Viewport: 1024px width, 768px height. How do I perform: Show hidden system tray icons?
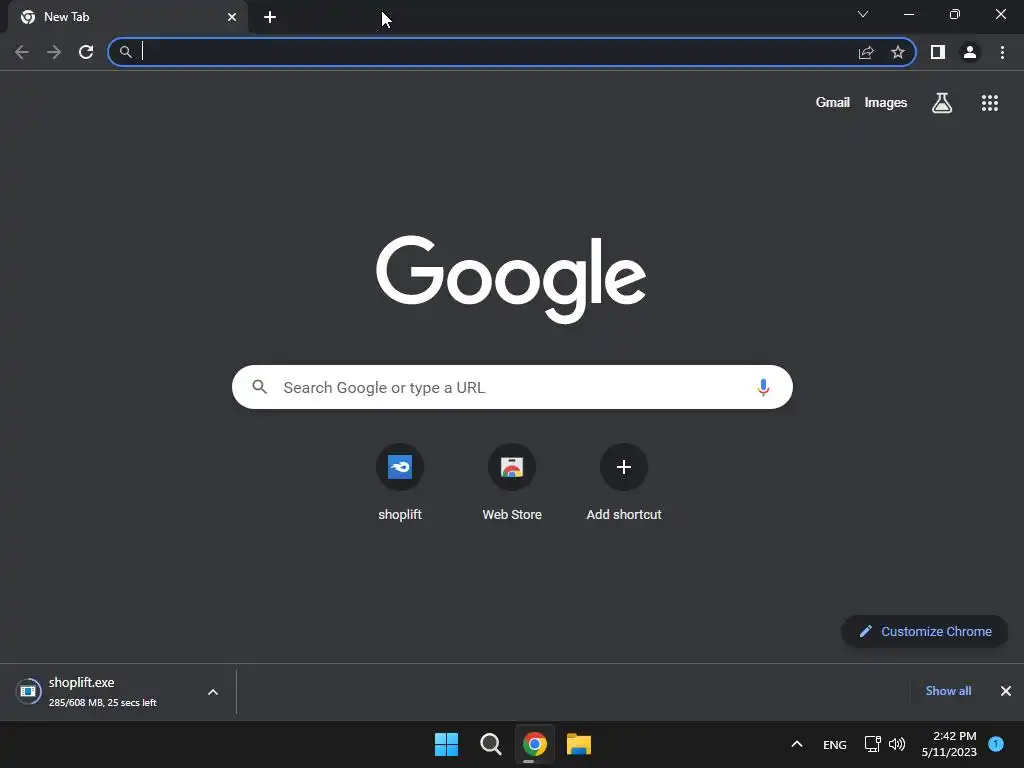(x=797, y=744)
